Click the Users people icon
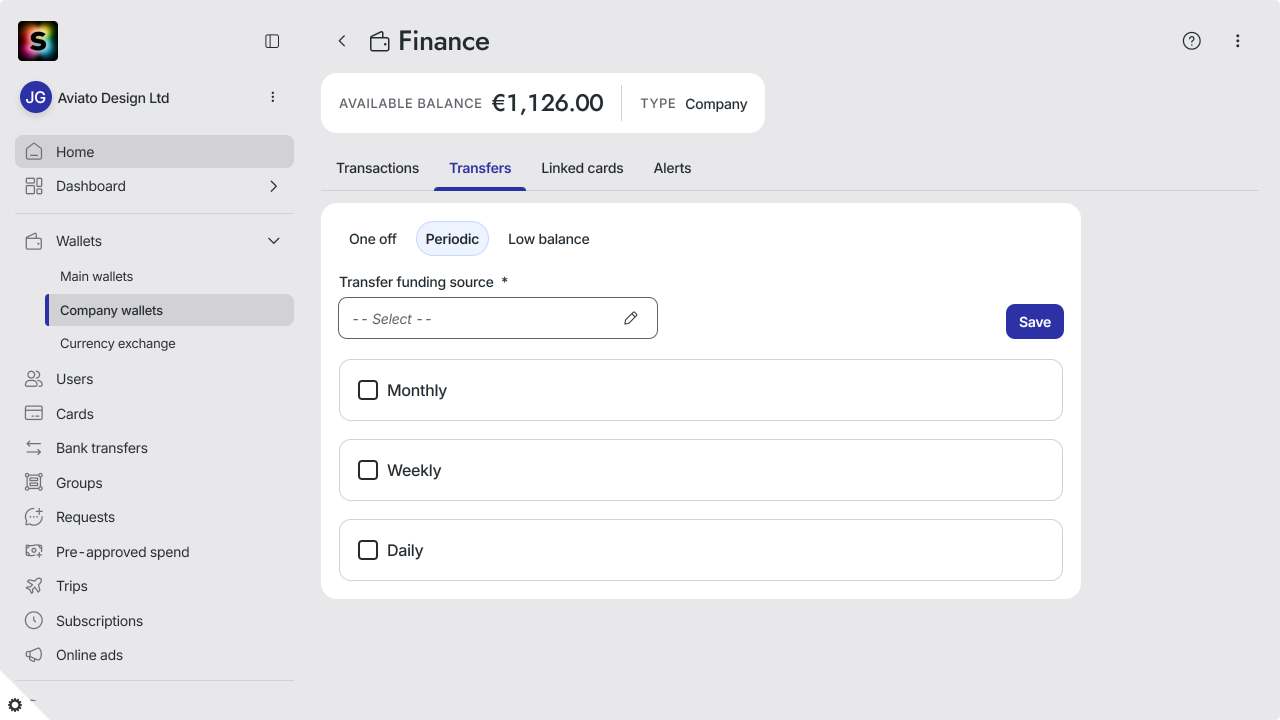Image resolution: width=1280 pixels, height=720 pixels. point(34,379)
